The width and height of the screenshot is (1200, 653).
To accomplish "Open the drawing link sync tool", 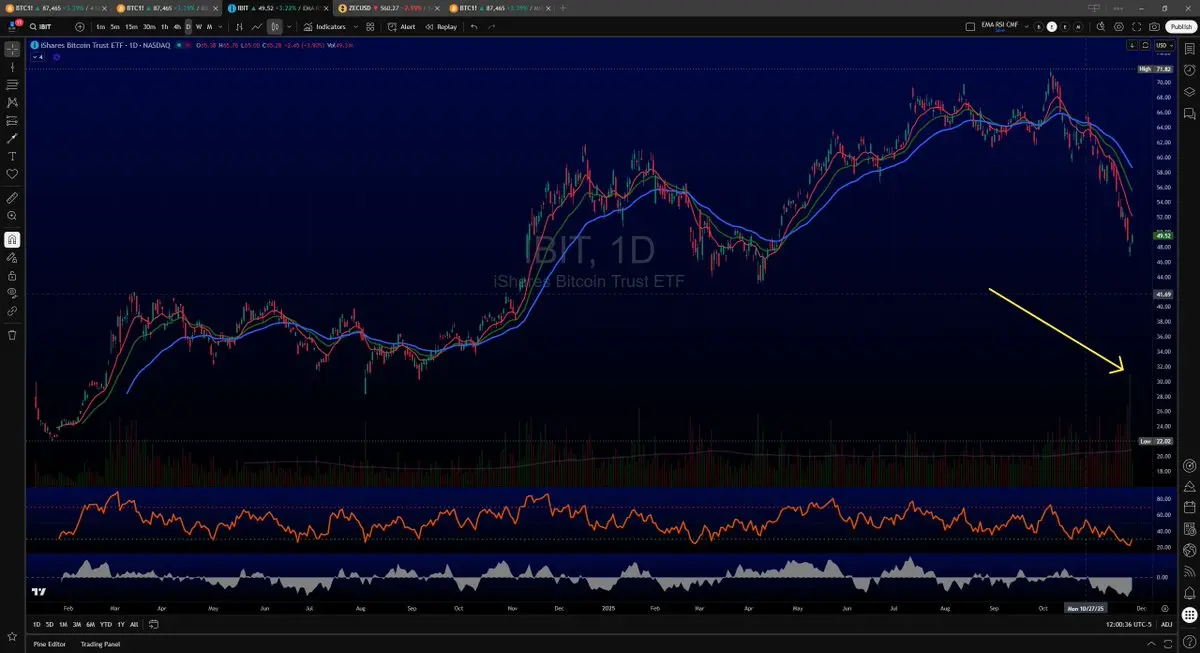I will (12, 311).
